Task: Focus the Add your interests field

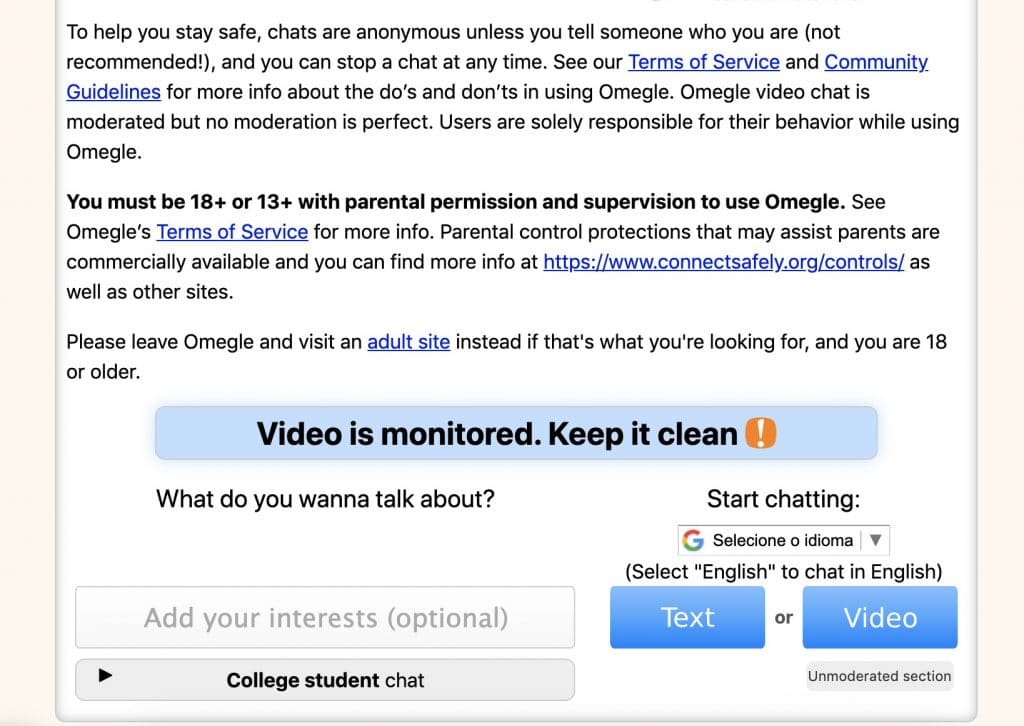Action: [325, 618]
